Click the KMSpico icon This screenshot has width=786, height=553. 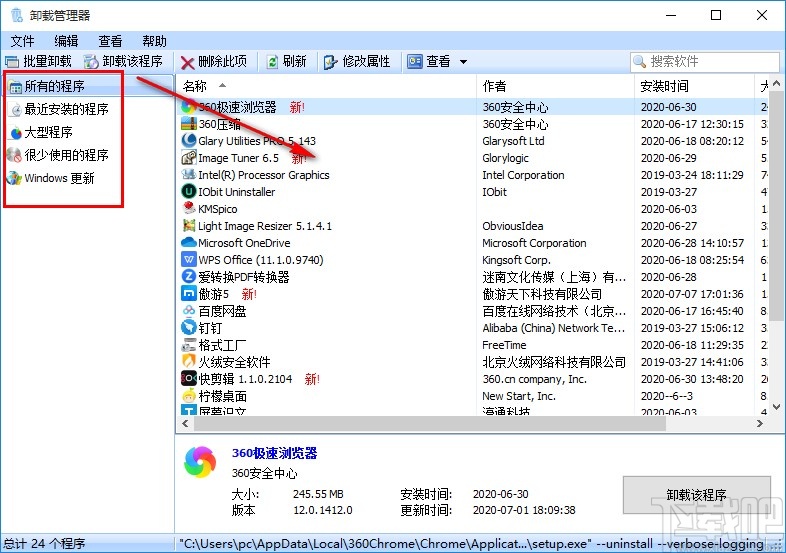(x=189, y=209)
